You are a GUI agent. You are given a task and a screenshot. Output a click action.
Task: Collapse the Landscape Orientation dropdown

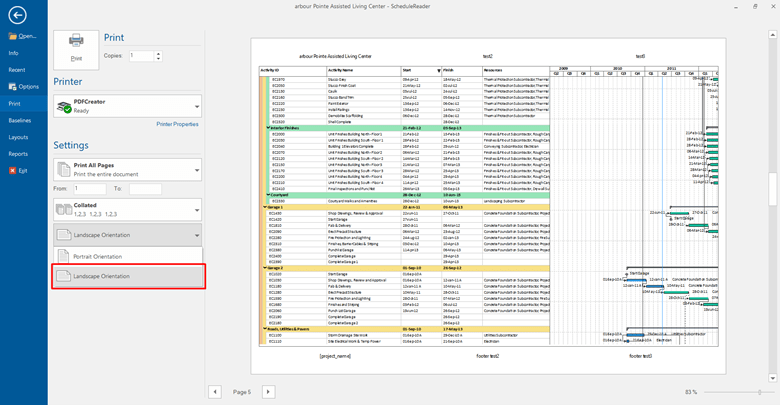[x=128, y=235]
